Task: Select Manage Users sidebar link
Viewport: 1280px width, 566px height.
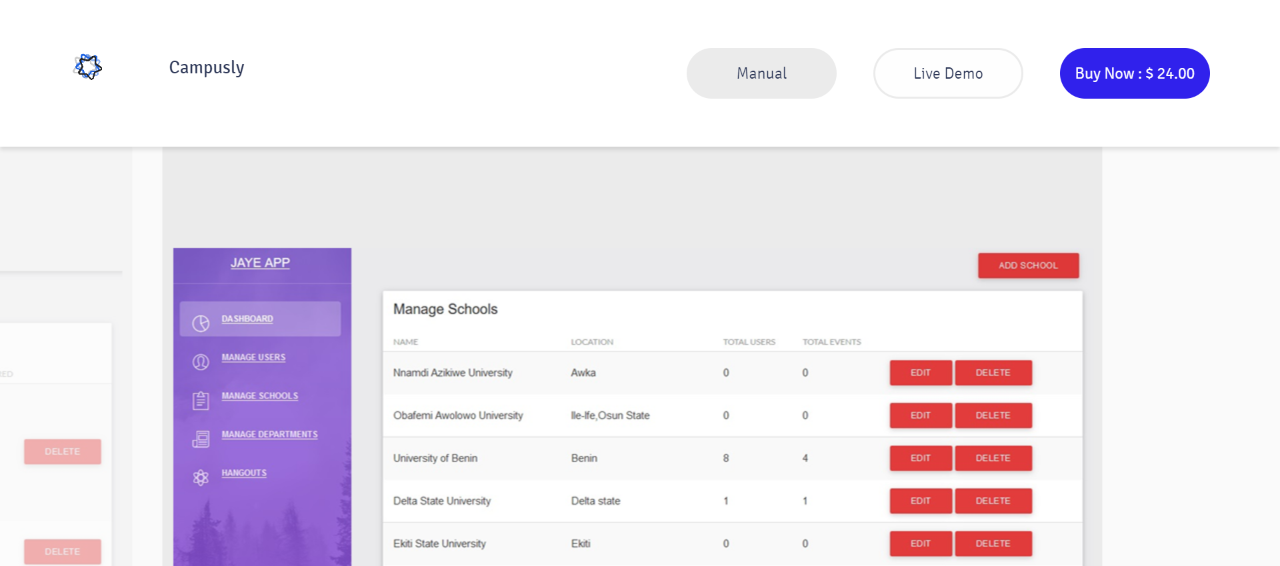Action: click(x=253, y=357)
